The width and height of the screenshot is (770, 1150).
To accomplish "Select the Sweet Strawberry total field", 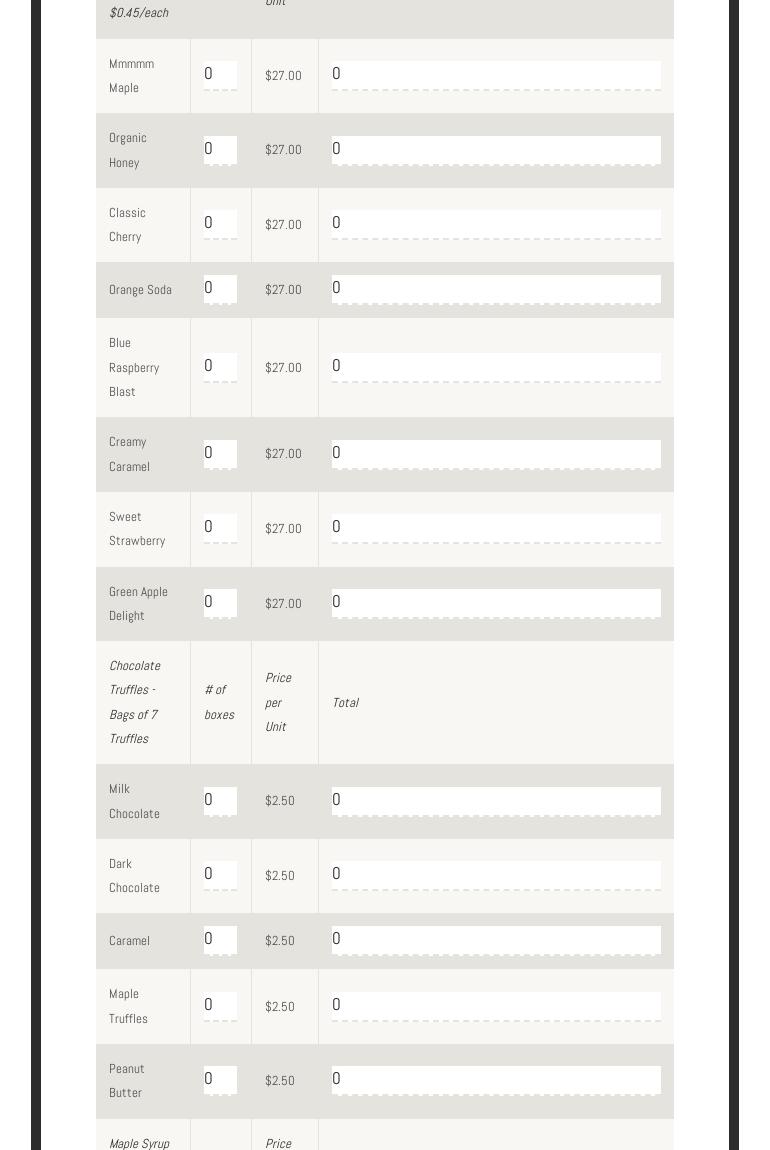I will 496,528.
